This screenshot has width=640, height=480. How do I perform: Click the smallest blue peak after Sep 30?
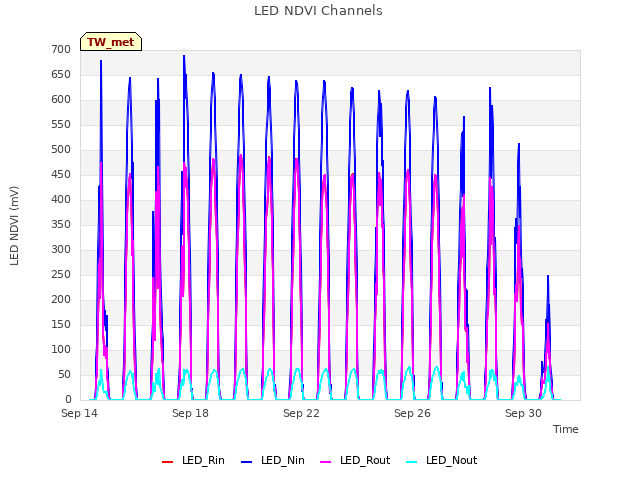548,278
